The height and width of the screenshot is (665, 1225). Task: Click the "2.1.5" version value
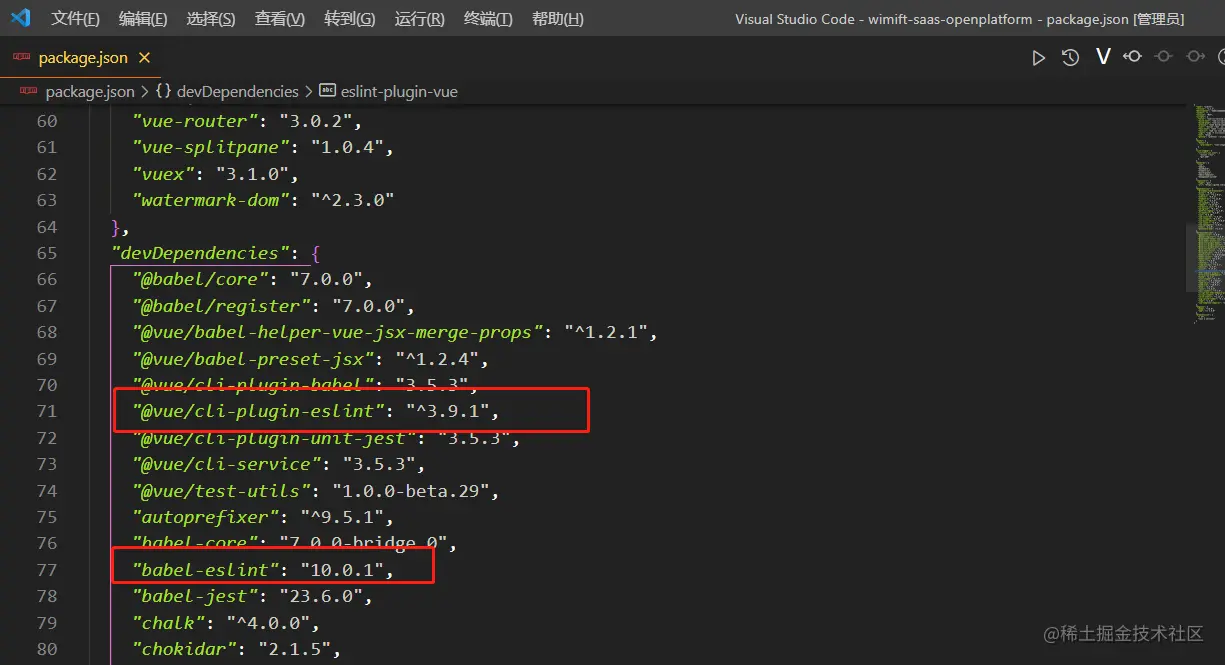tap(294, 649)
